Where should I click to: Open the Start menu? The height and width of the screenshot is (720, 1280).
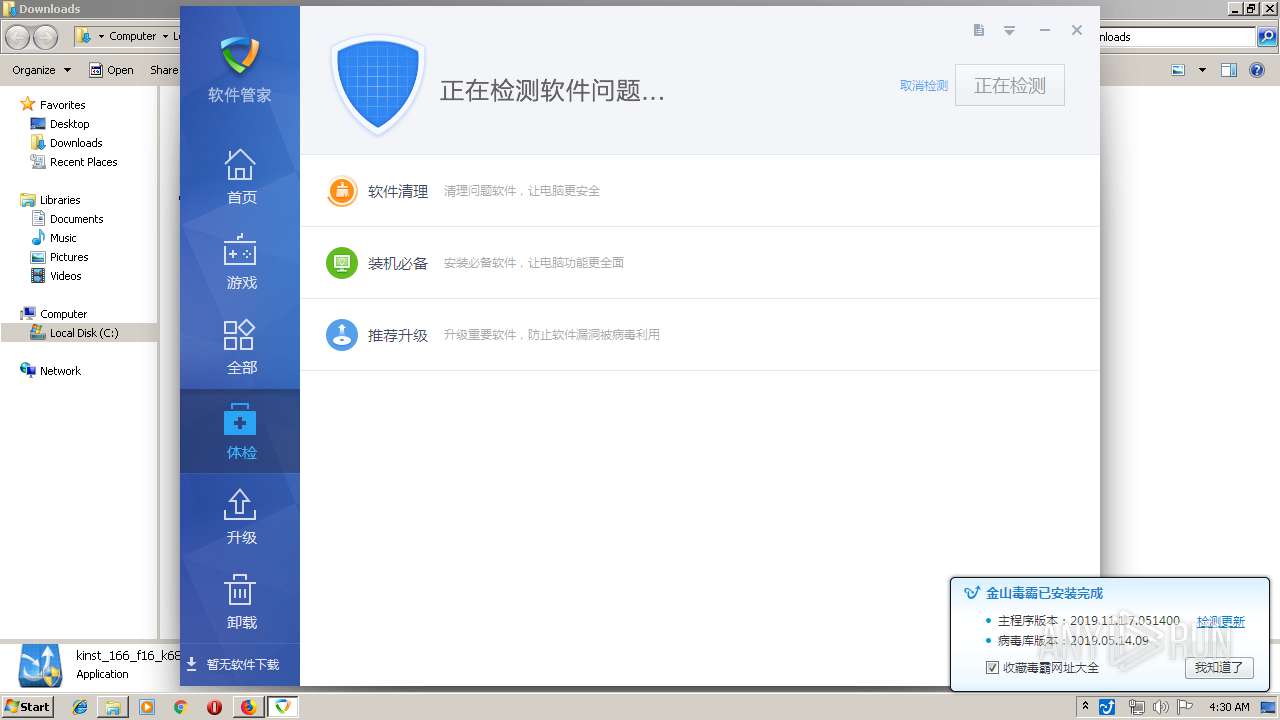pyautogui.click(x=27, y=707)
